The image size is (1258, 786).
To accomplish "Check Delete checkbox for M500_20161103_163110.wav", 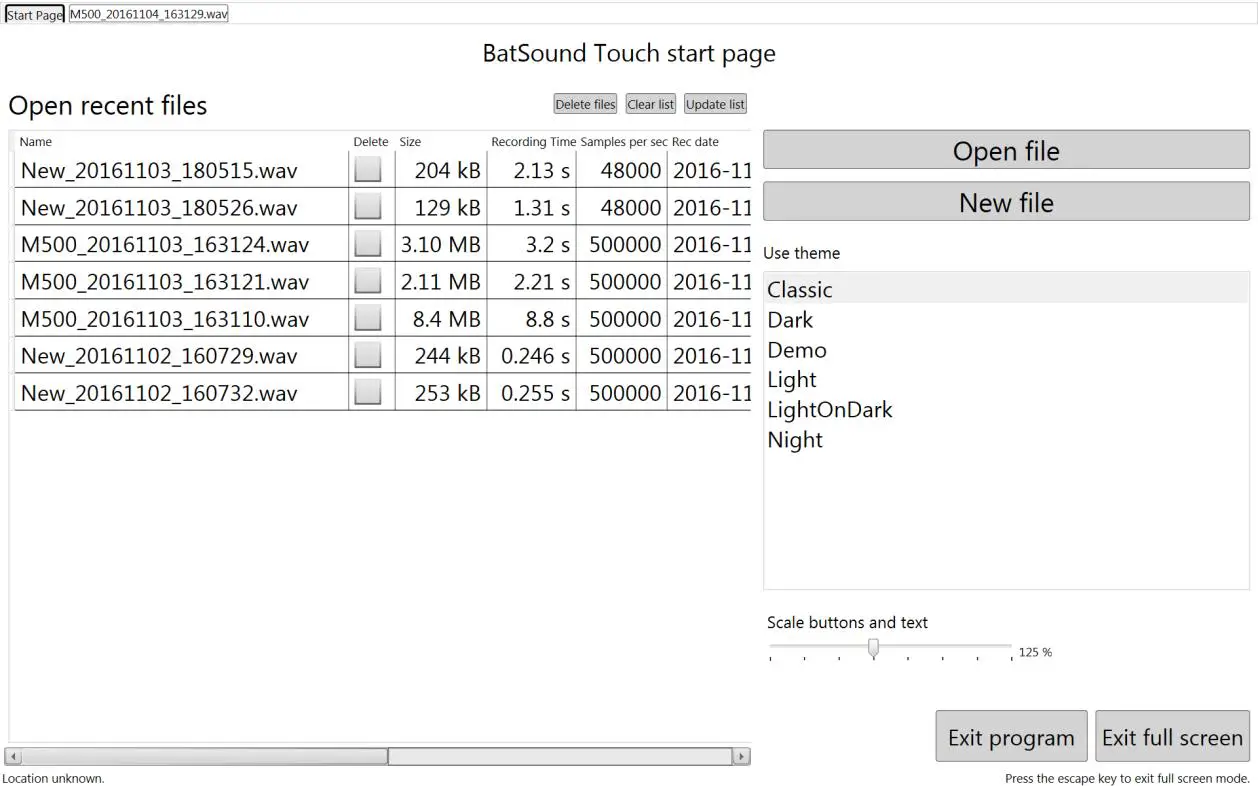I will [367, 318].
